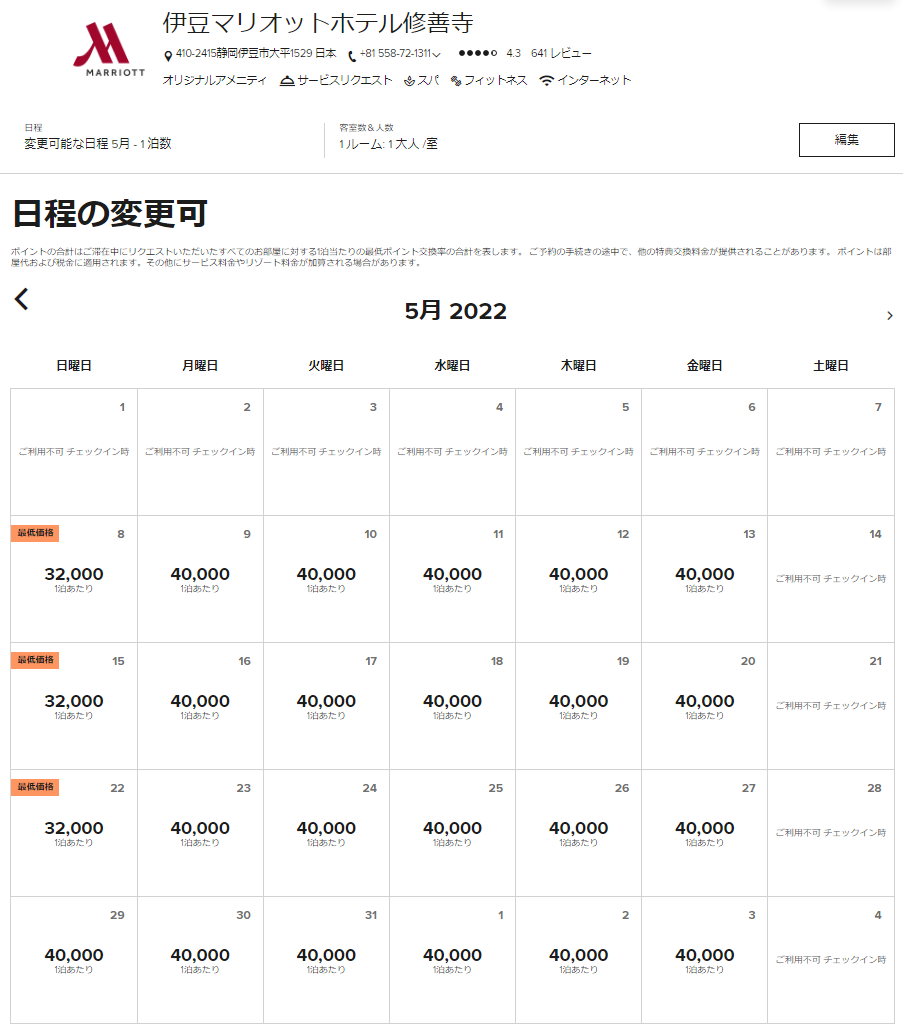
Task: Open the hotel address link
Action: pyautogui.click(x=256, y=53)
